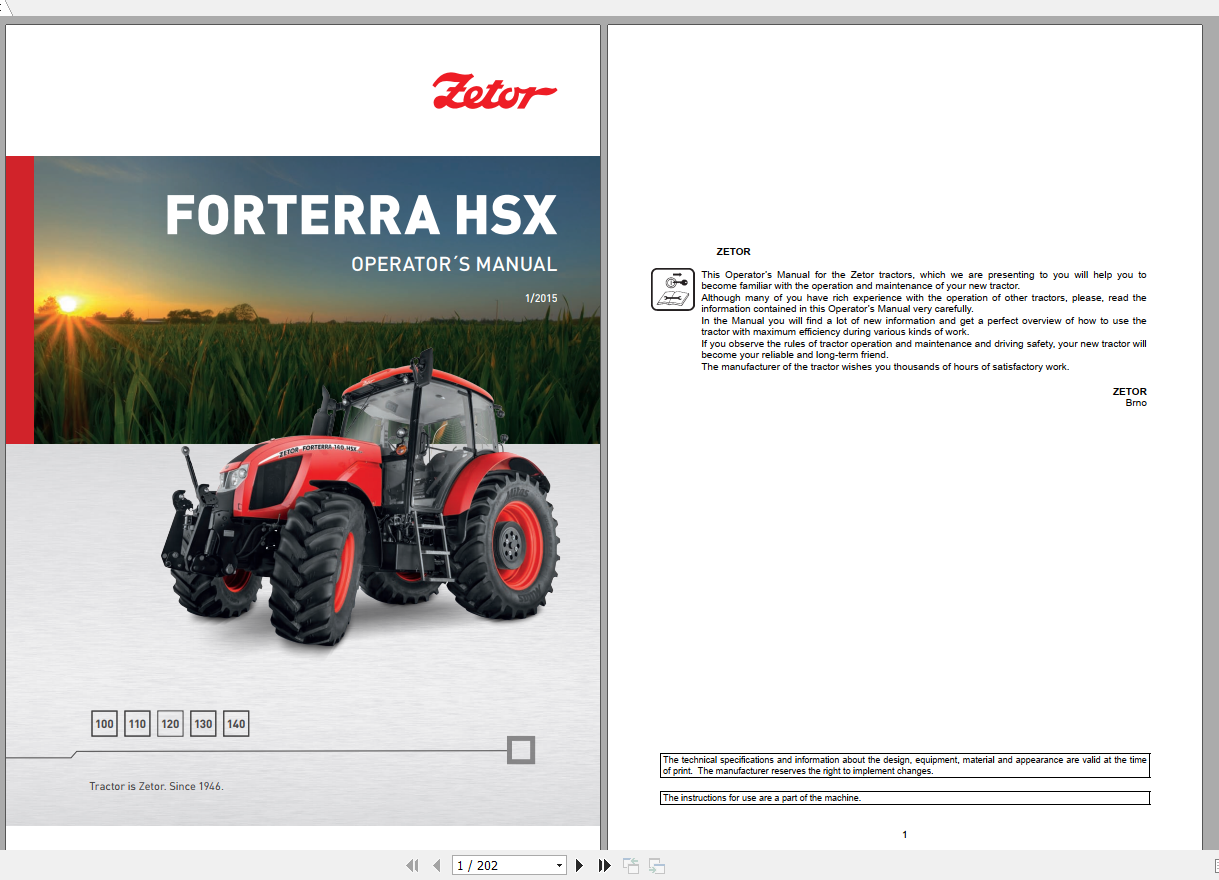This screenshot has width=1219, height=880.
Task: Click the model box labeled 140
Action: click(x=236, y=724)
